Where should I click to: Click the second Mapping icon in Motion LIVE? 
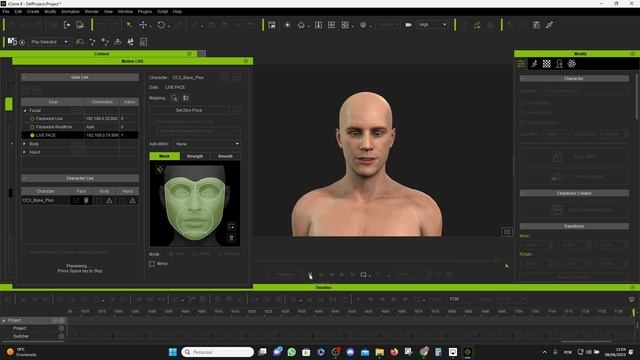click(186, 98)
